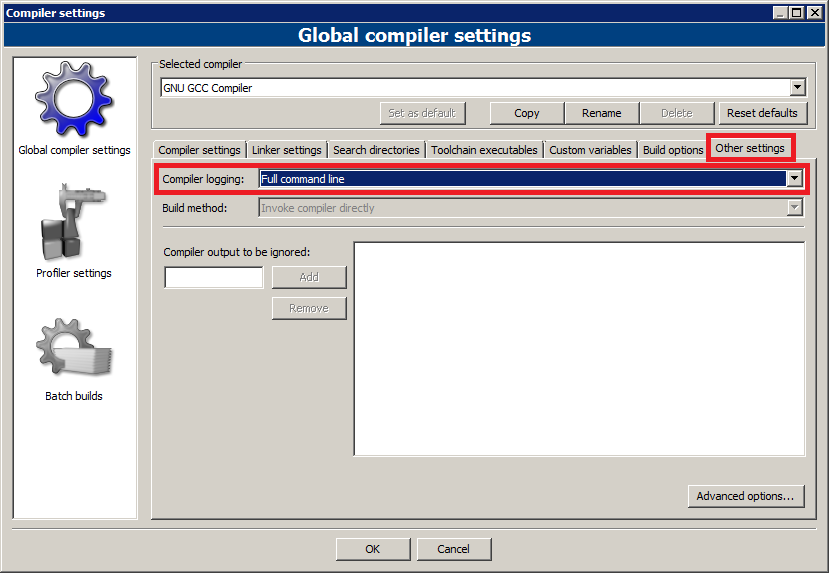Select the Profiler settings caliper icon
The height and width of the screenshot is (573, 829).
point(74,222)
